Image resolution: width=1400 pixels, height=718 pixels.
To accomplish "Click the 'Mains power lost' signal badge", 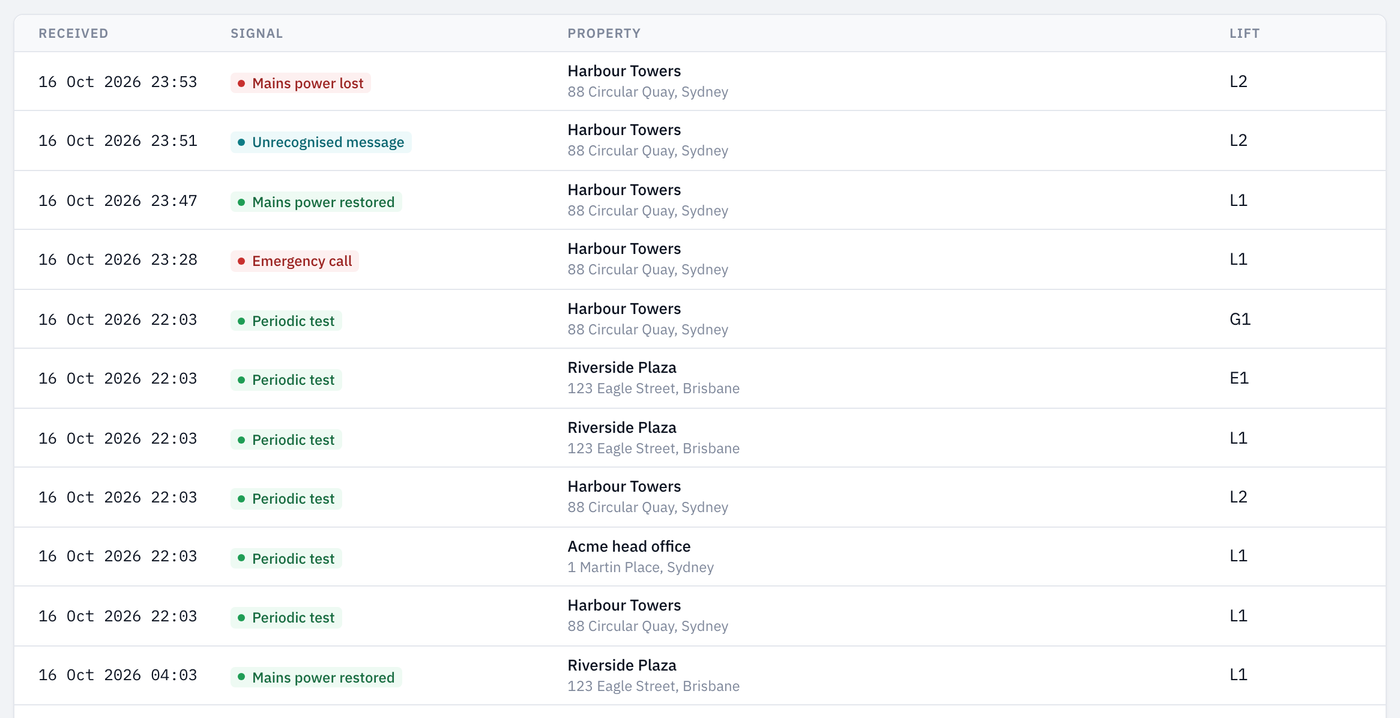I will (301, 83).
